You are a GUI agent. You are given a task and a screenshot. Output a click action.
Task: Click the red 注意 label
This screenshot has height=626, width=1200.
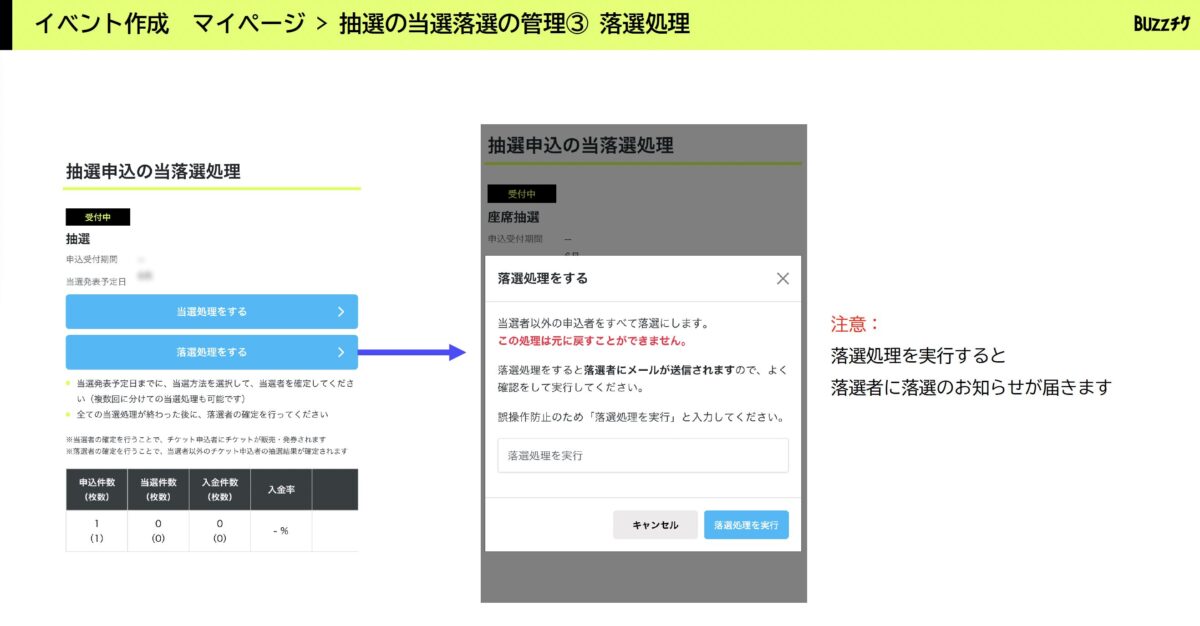tap(855, 325)
